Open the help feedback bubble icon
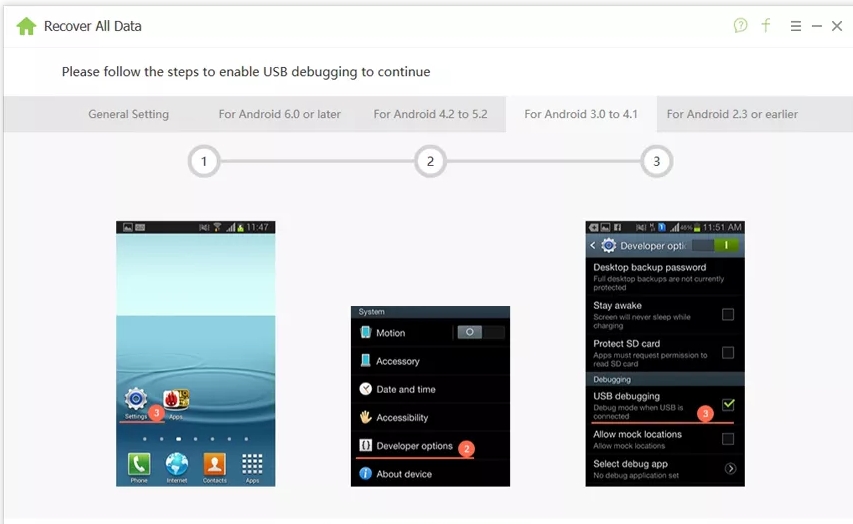 coord(740,25)
